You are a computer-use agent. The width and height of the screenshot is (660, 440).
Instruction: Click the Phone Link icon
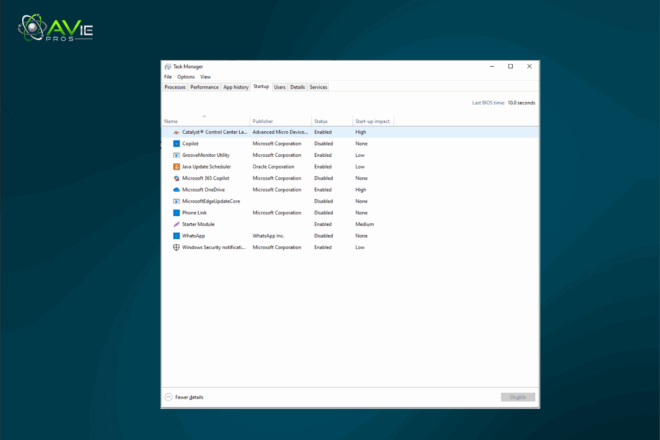tap(176, 213)
